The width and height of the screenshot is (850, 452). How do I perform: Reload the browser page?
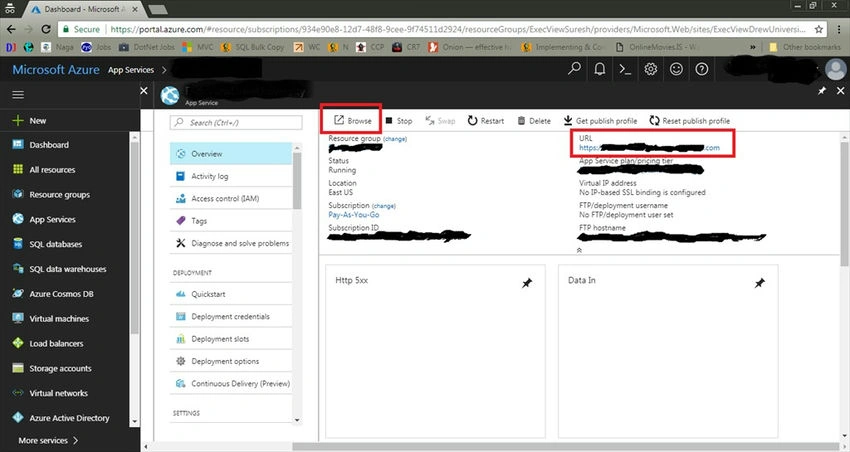coord(46,29)
